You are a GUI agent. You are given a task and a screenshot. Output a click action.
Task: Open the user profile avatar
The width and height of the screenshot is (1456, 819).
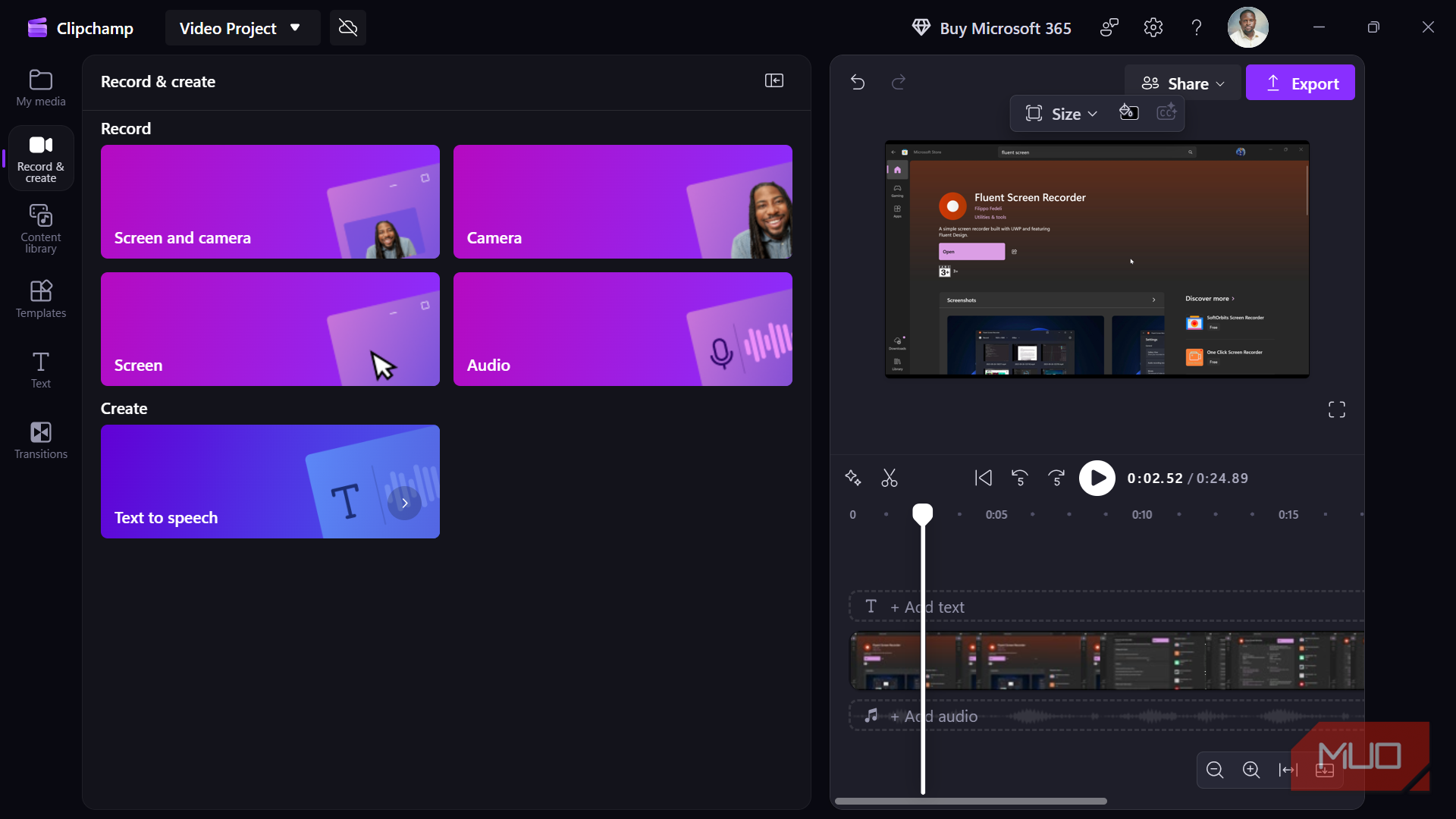tap(1247, 28)
